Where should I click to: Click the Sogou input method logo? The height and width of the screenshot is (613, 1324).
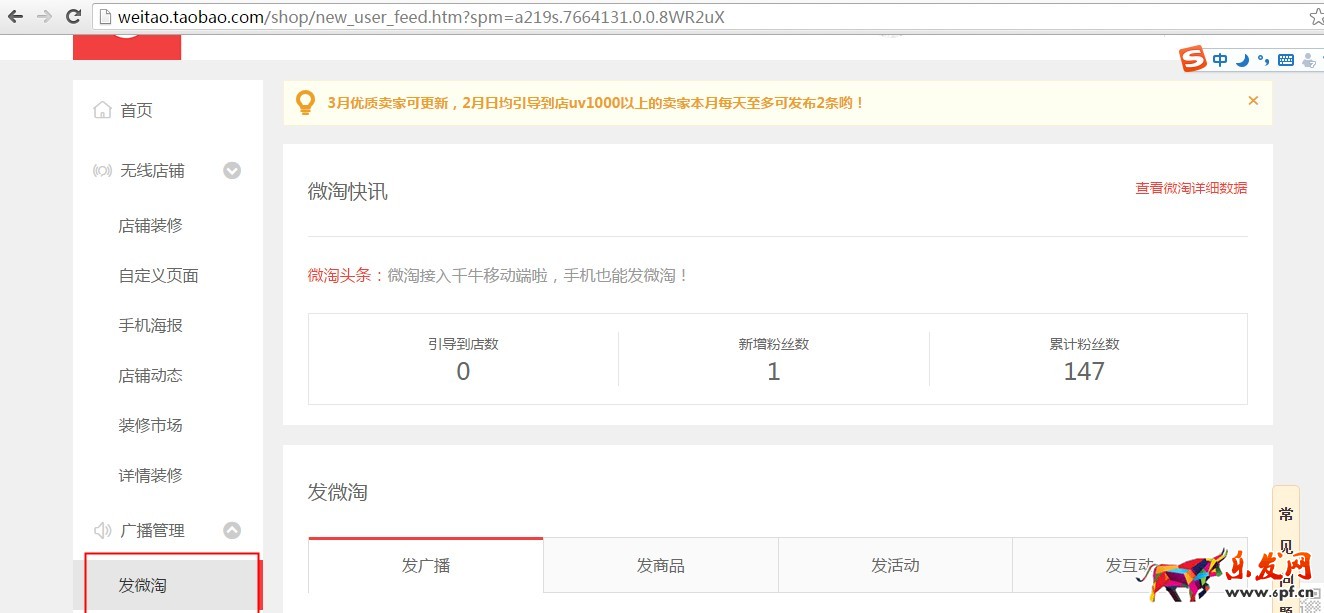click(x=1193, y=59)
